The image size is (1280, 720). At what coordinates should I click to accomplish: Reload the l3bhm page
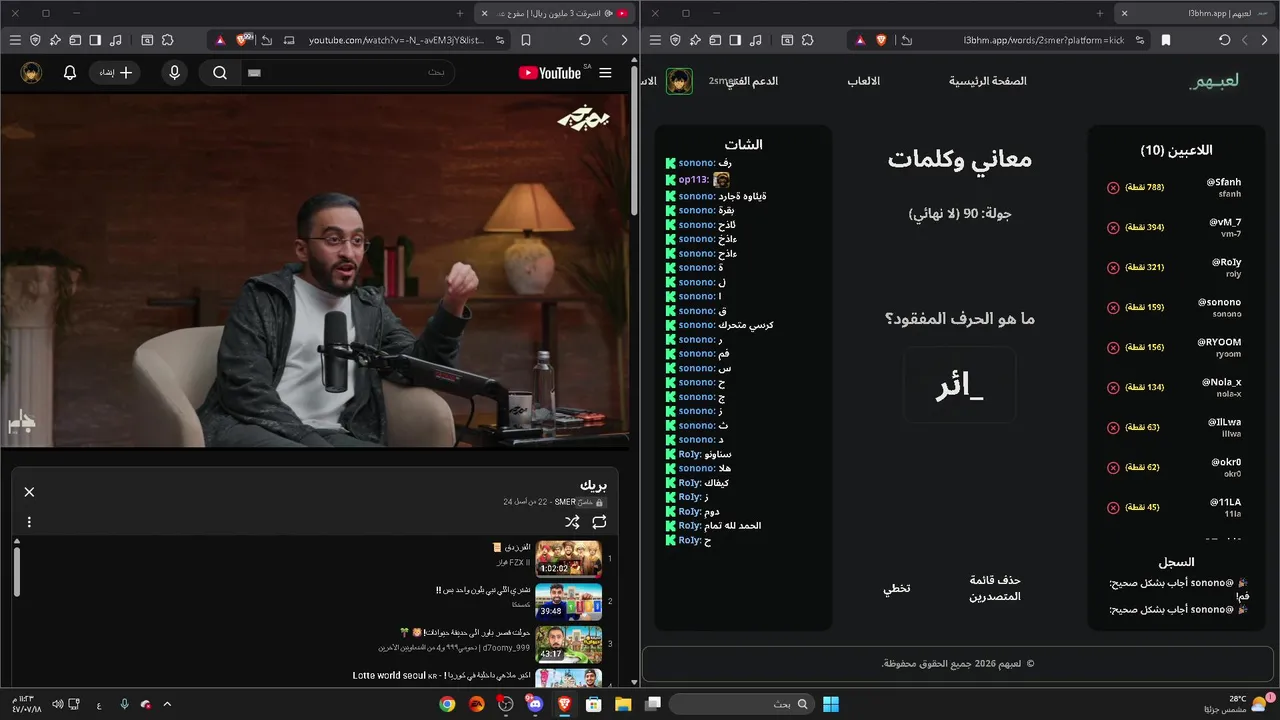point(1225,40)
